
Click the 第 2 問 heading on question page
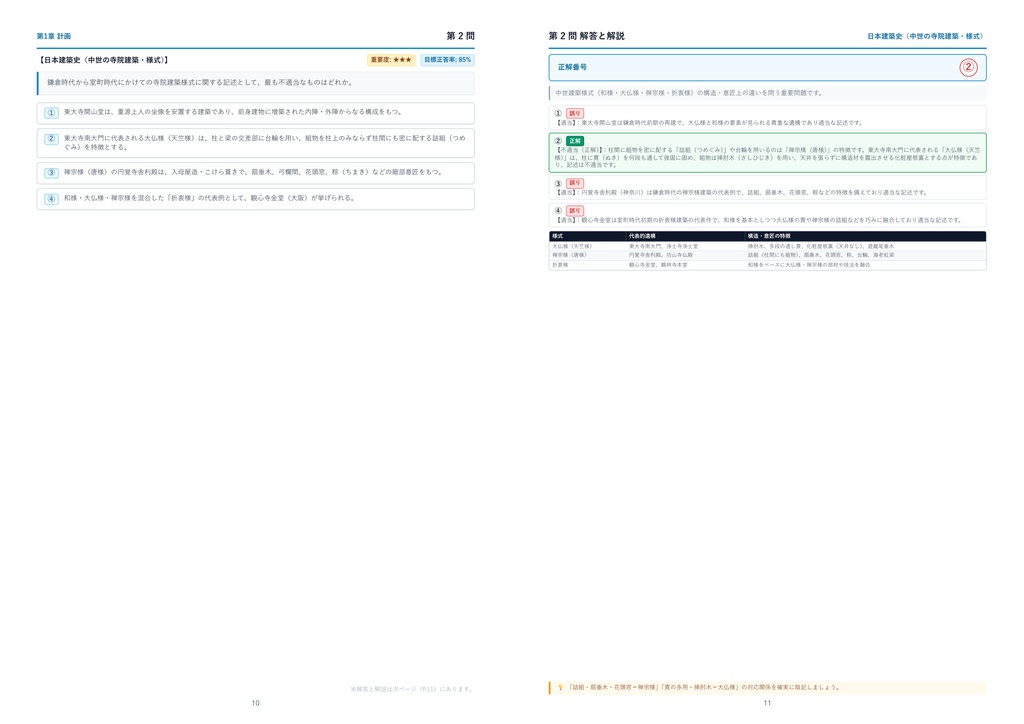pyautogui.click(x=460, y=36)
